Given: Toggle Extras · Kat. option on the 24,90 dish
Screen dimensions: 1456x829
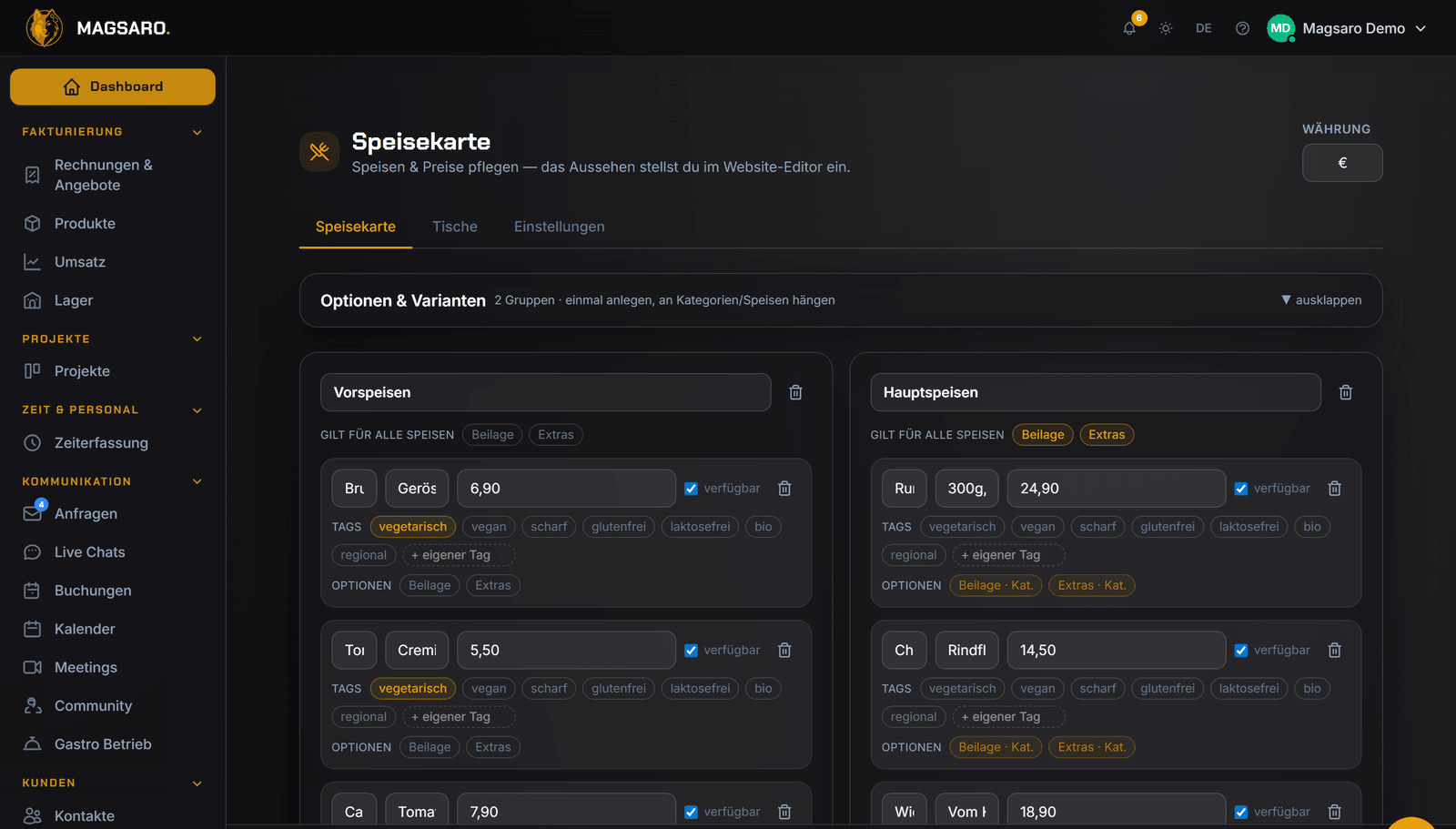Looking at the screenshot, I should [1092, 585].
